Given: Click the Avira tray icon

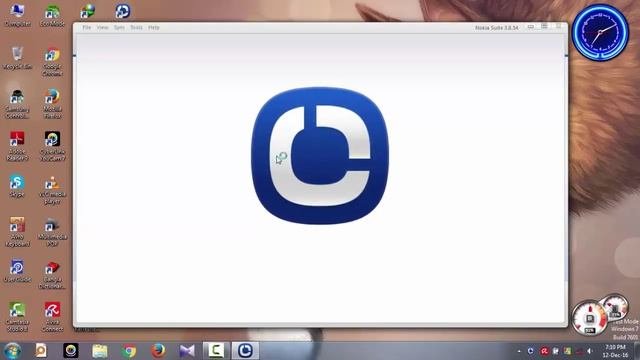Looking at the screenshot, I should point(544,351).
